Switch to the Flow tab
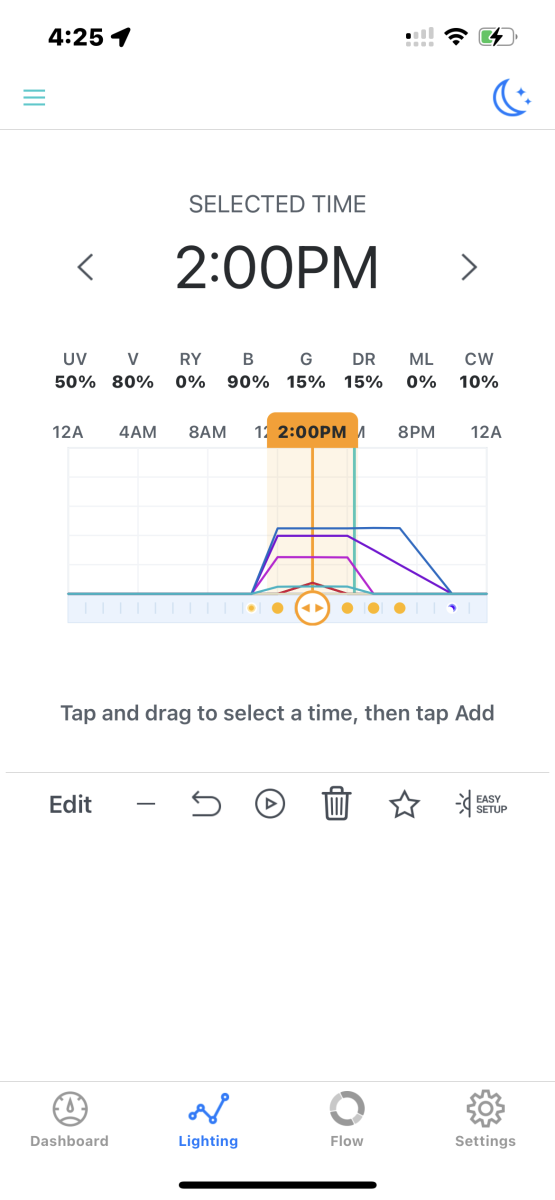 [x=347, y=1120]
